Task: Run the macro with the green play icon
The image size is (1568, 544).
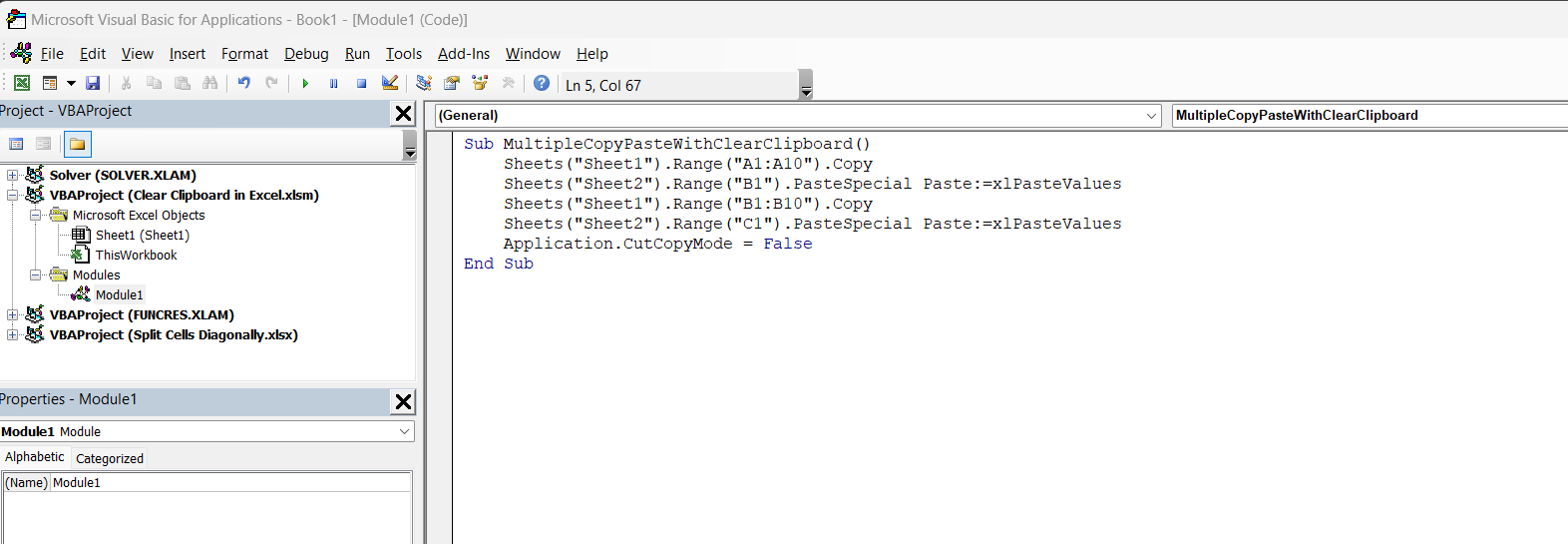Action: (x=305, y=83)
